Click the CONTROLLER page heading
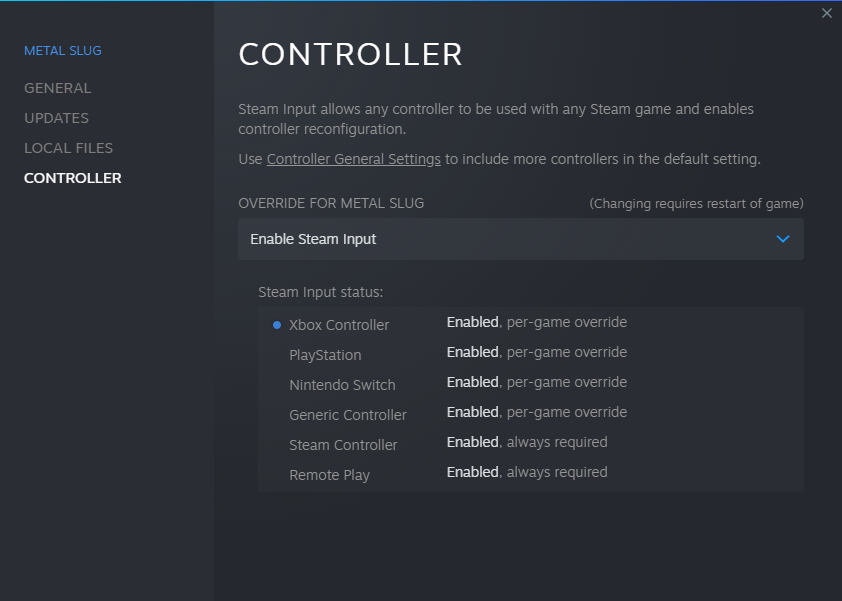This screenshot has width=842, height=601. tap(350, 54)
